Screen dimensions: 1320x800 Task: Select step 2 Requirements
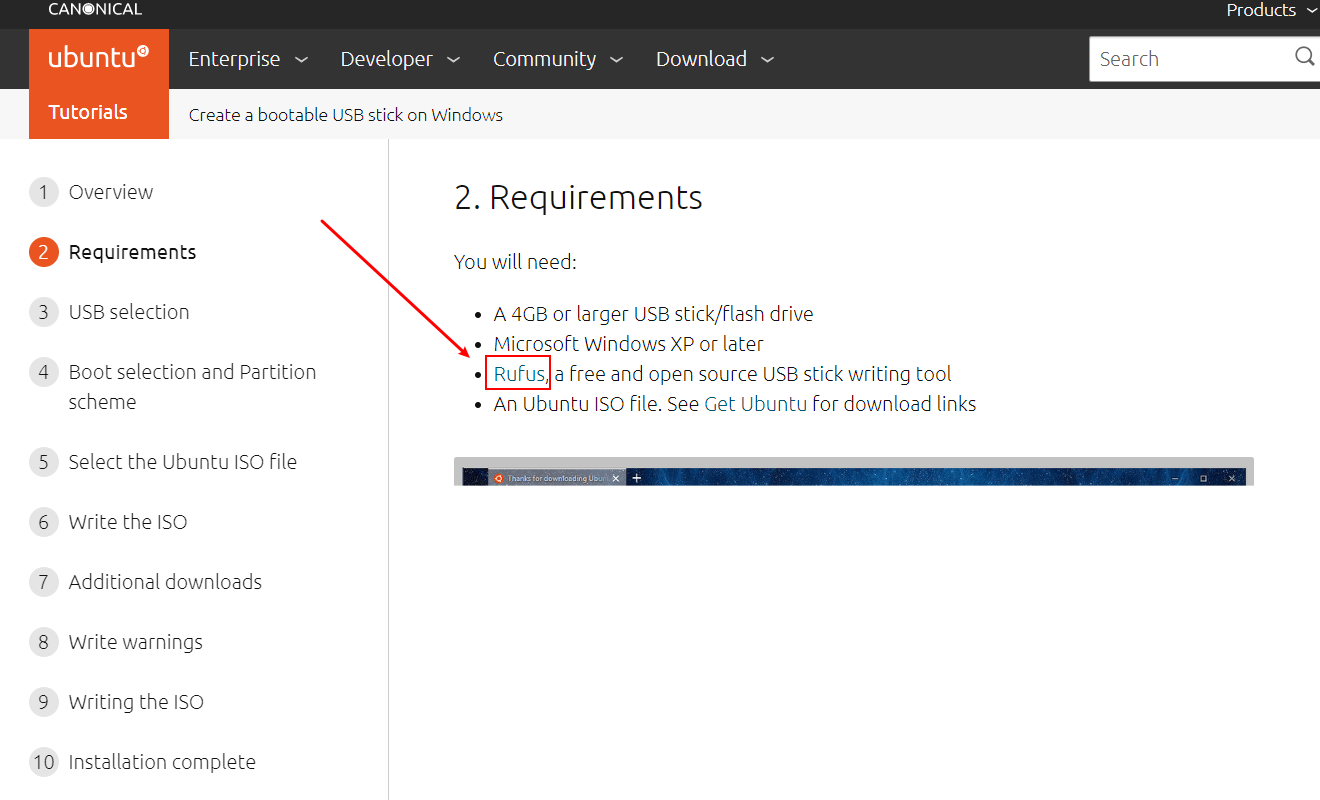tap(113, 252)
